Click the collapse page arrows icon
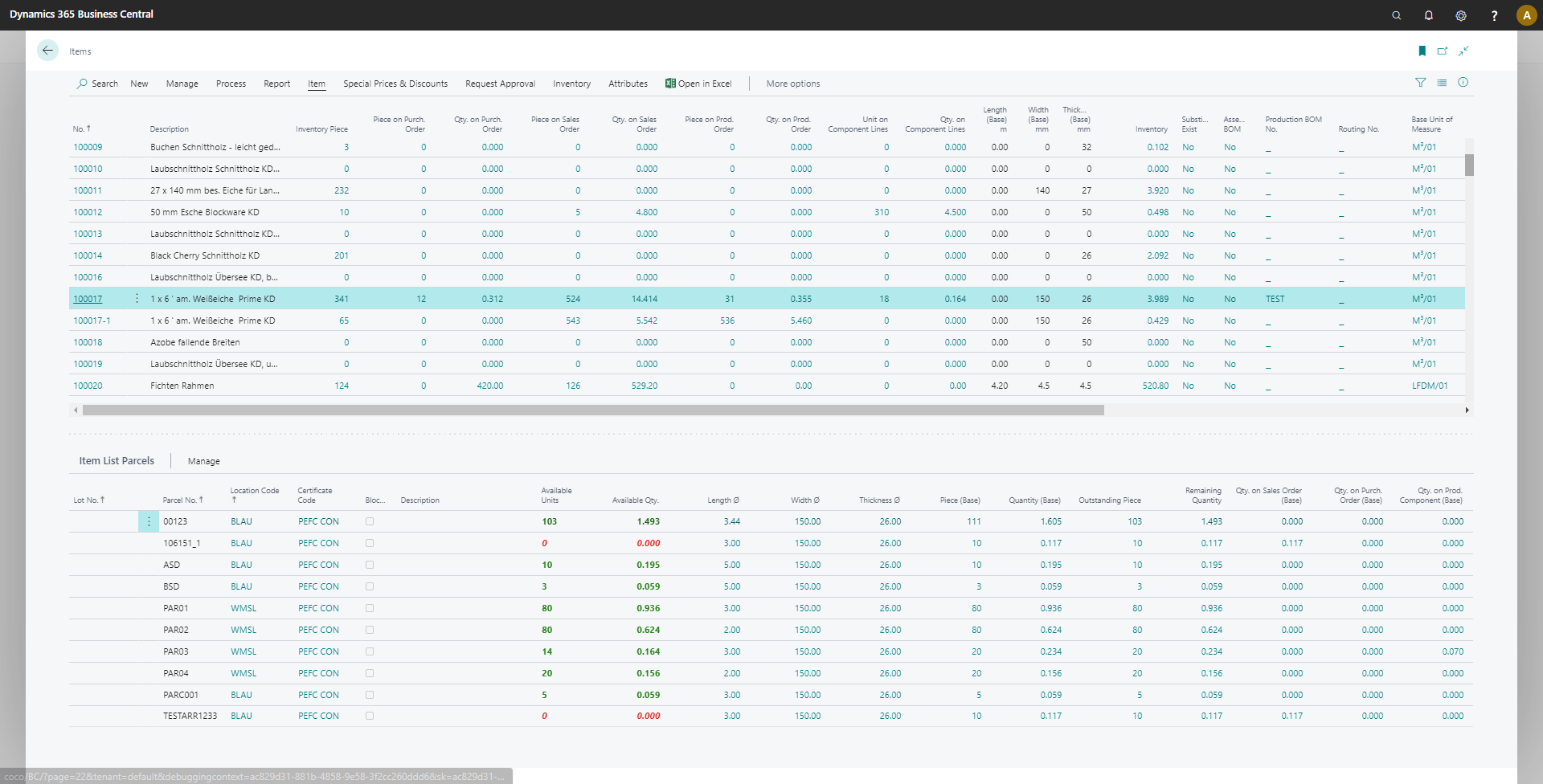 tap(1463, 51)
